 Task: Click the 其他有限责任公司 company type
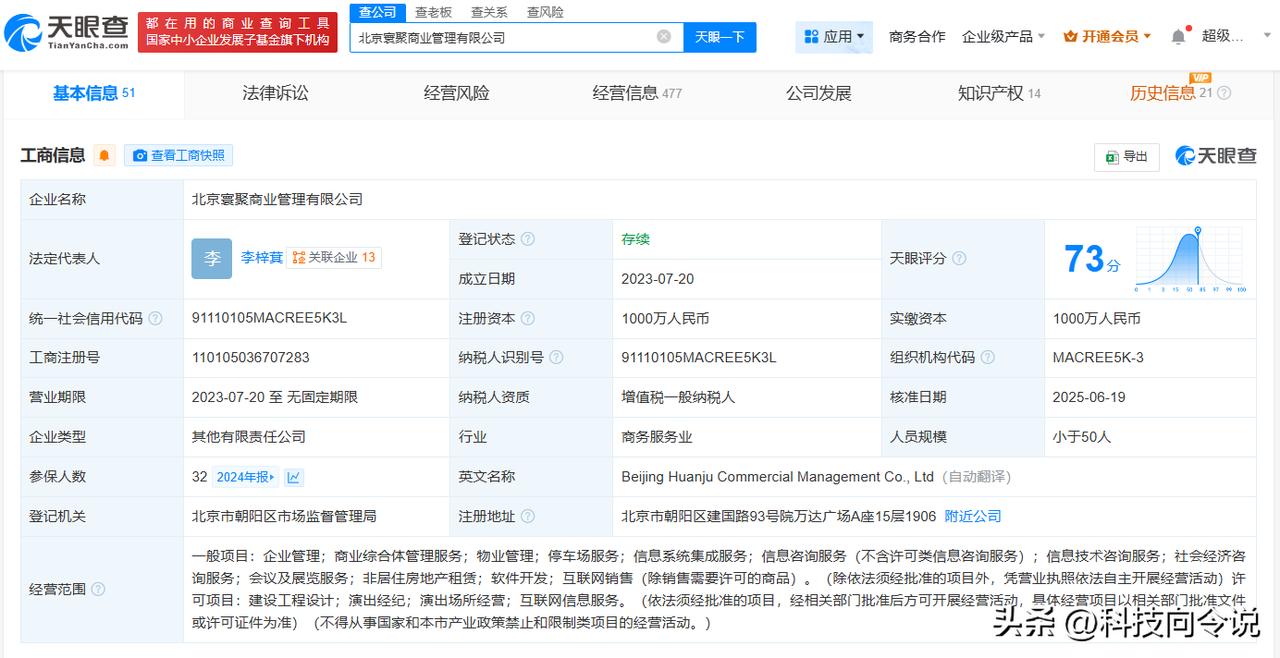pos(249,437)
